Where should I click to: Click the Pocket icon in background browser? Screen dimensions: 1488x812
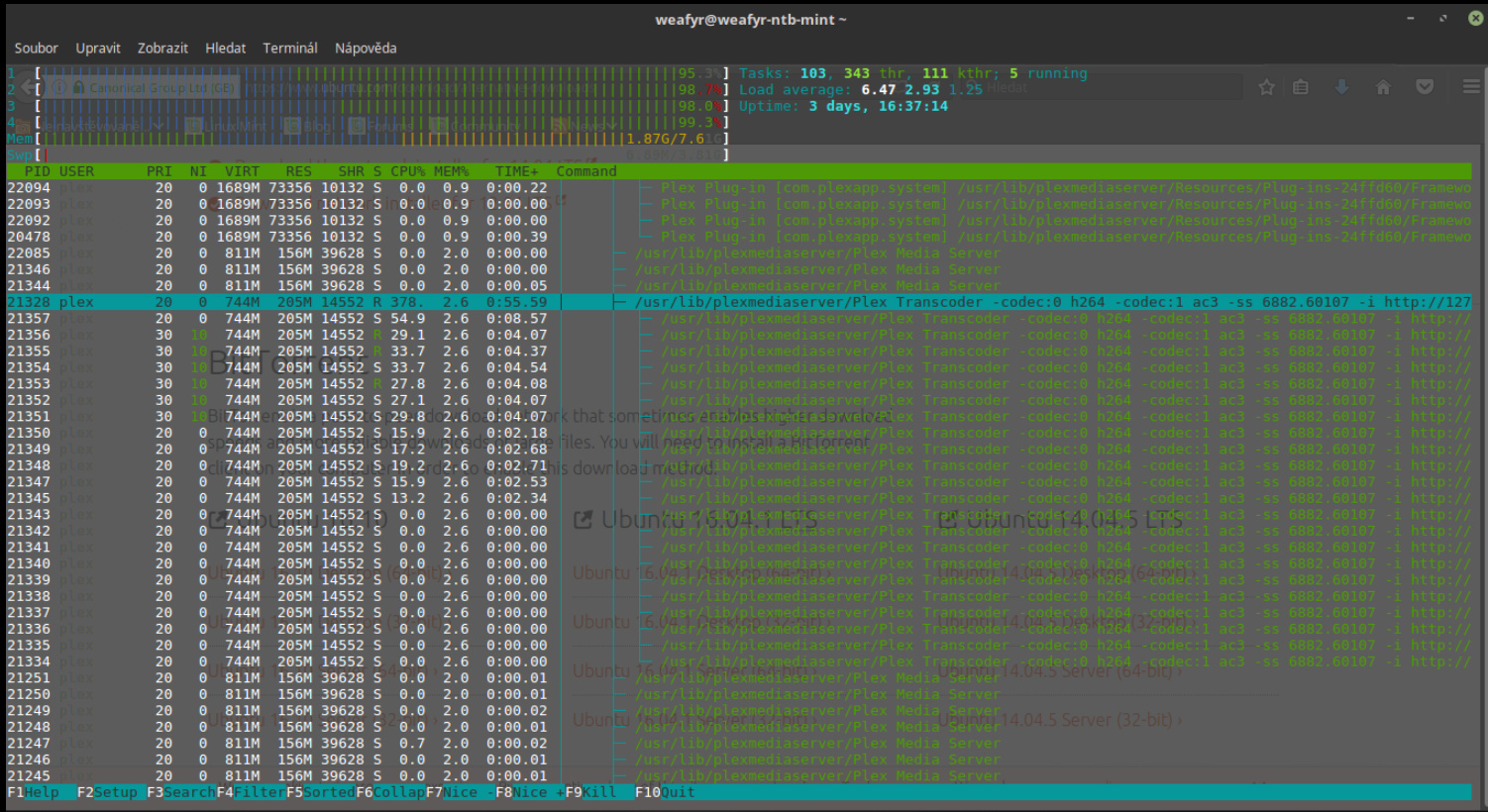point(1425,87)
